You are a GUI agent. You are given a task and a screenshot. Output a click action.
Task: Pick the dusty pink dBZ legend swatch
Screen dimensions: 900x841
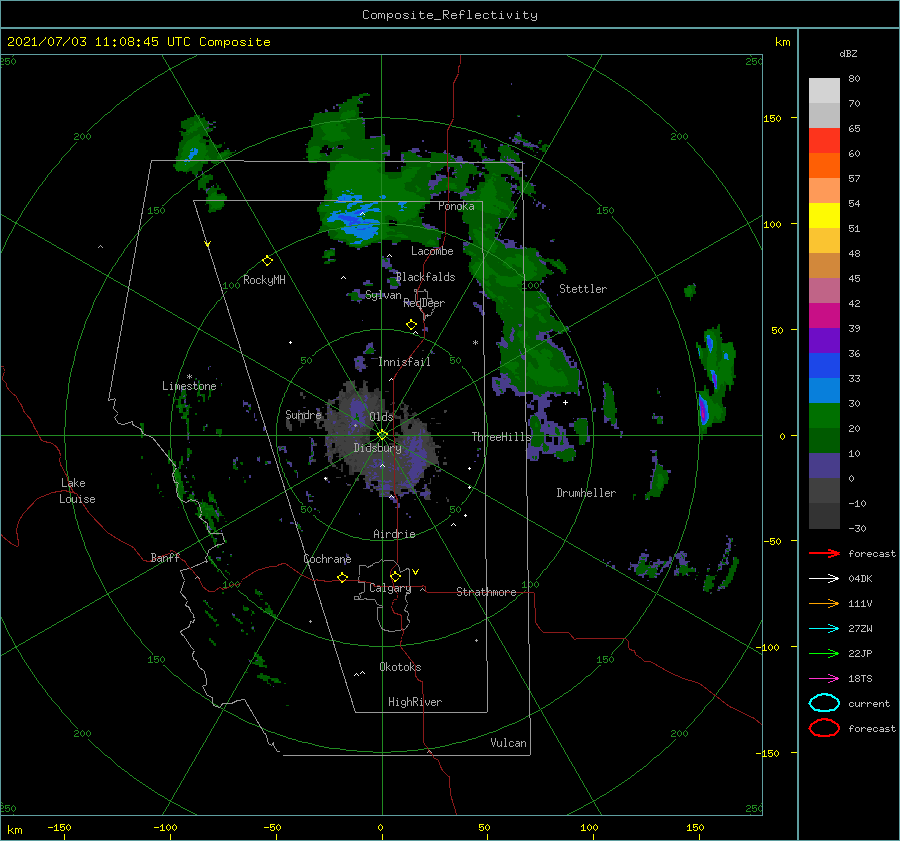824,291
